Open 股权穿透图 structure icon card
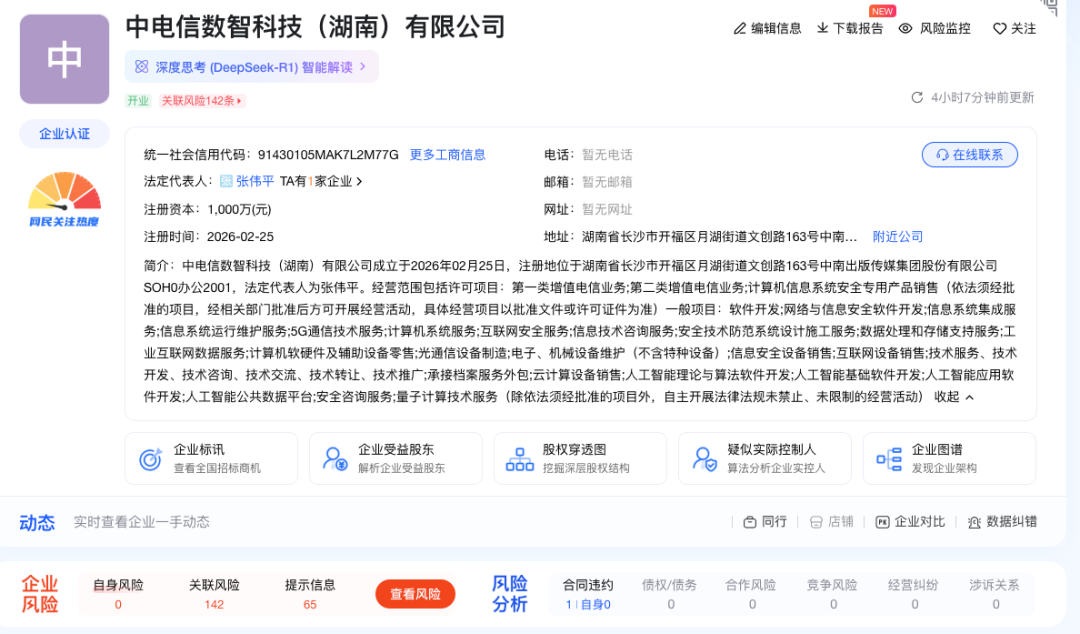 point(520,459)
